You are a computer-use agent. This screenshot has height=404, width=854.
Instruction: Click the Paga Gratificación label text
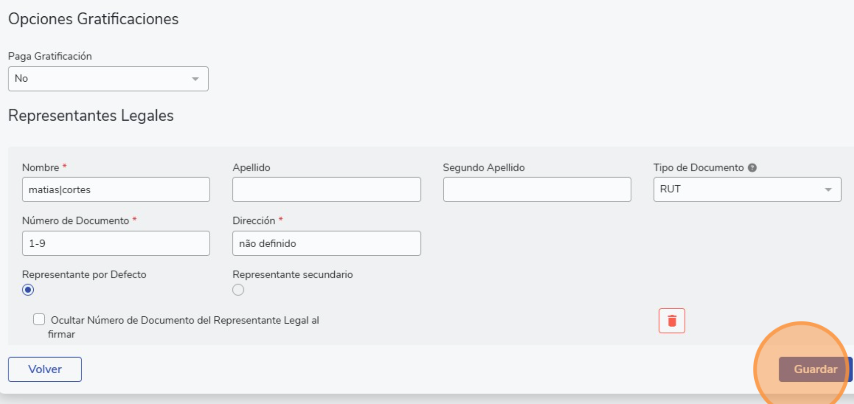[50, 56]
